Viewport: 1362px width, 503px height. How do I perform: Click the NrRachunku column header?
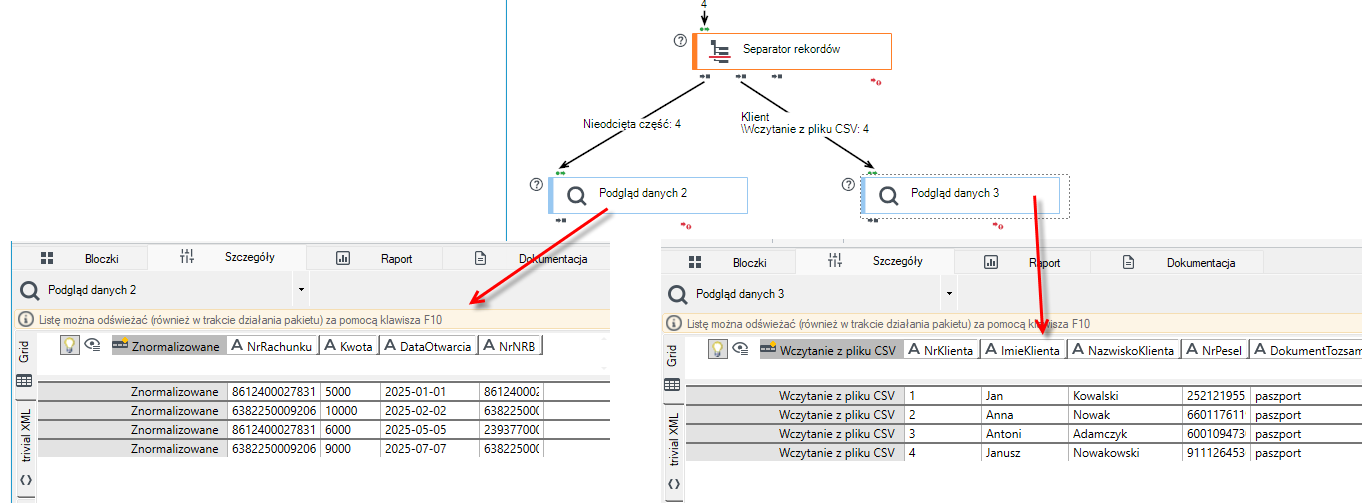coord(272,346)
